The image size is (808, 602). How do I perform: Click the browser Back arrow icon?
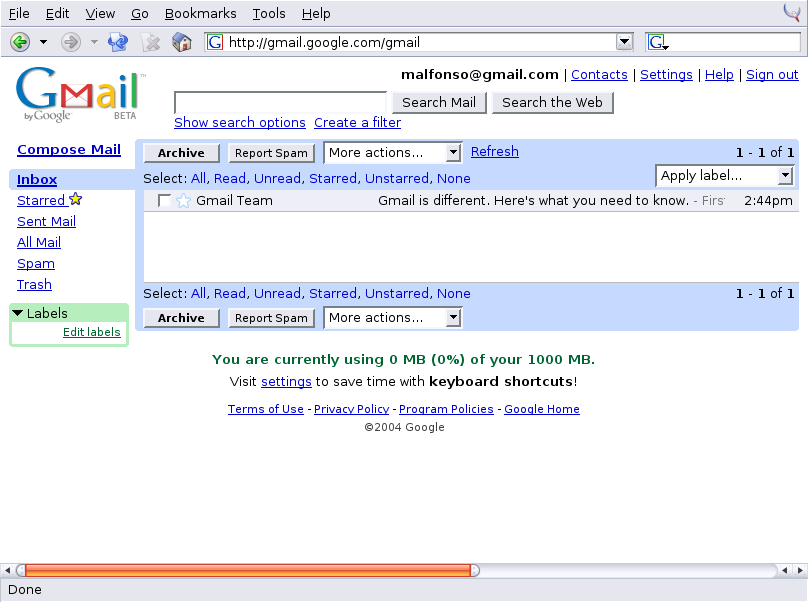tap(20, 42)
